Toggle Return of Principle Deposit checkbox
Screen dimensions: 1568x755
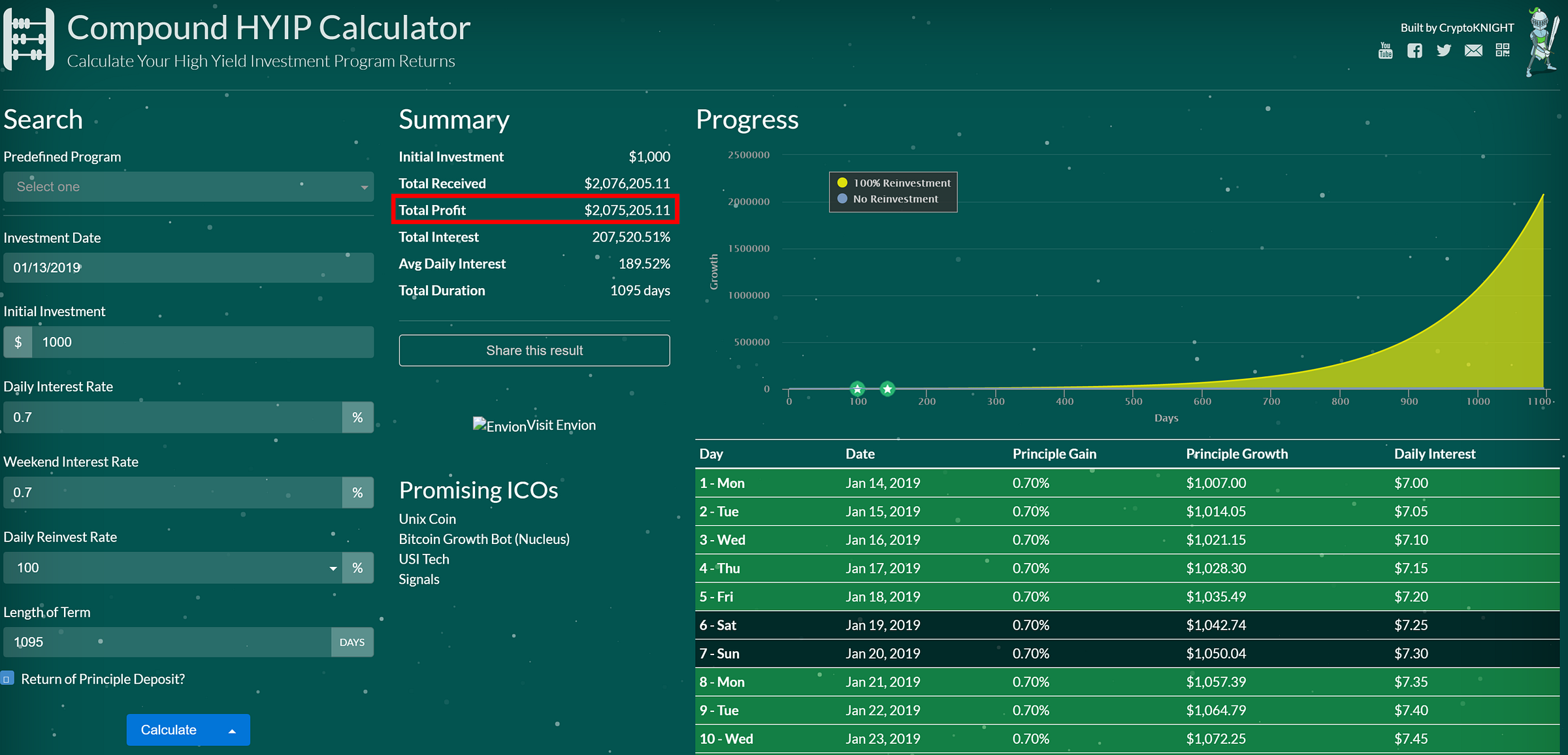click(7, 679)
